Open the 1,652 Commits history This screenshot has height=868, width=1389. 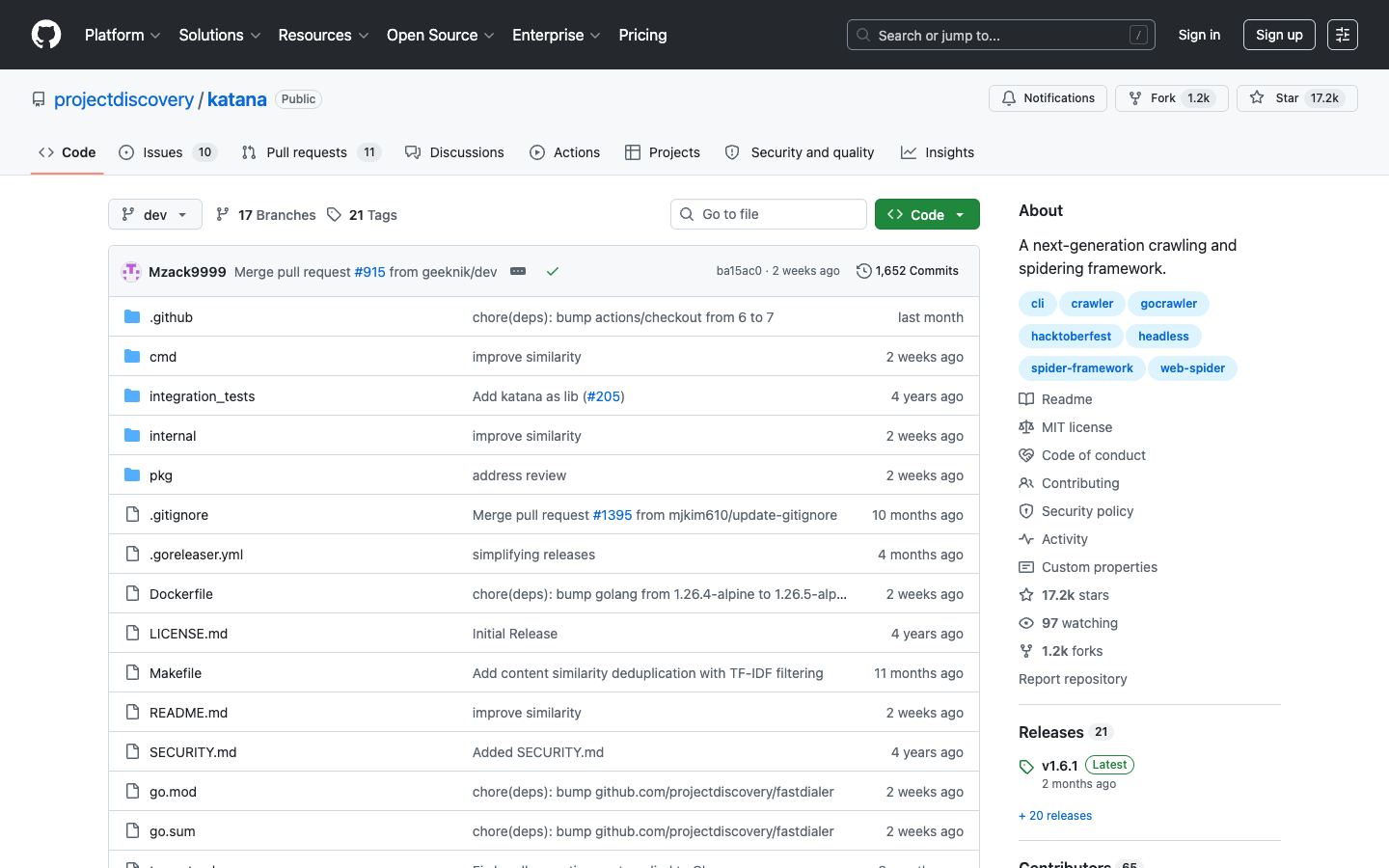(908, 271)
